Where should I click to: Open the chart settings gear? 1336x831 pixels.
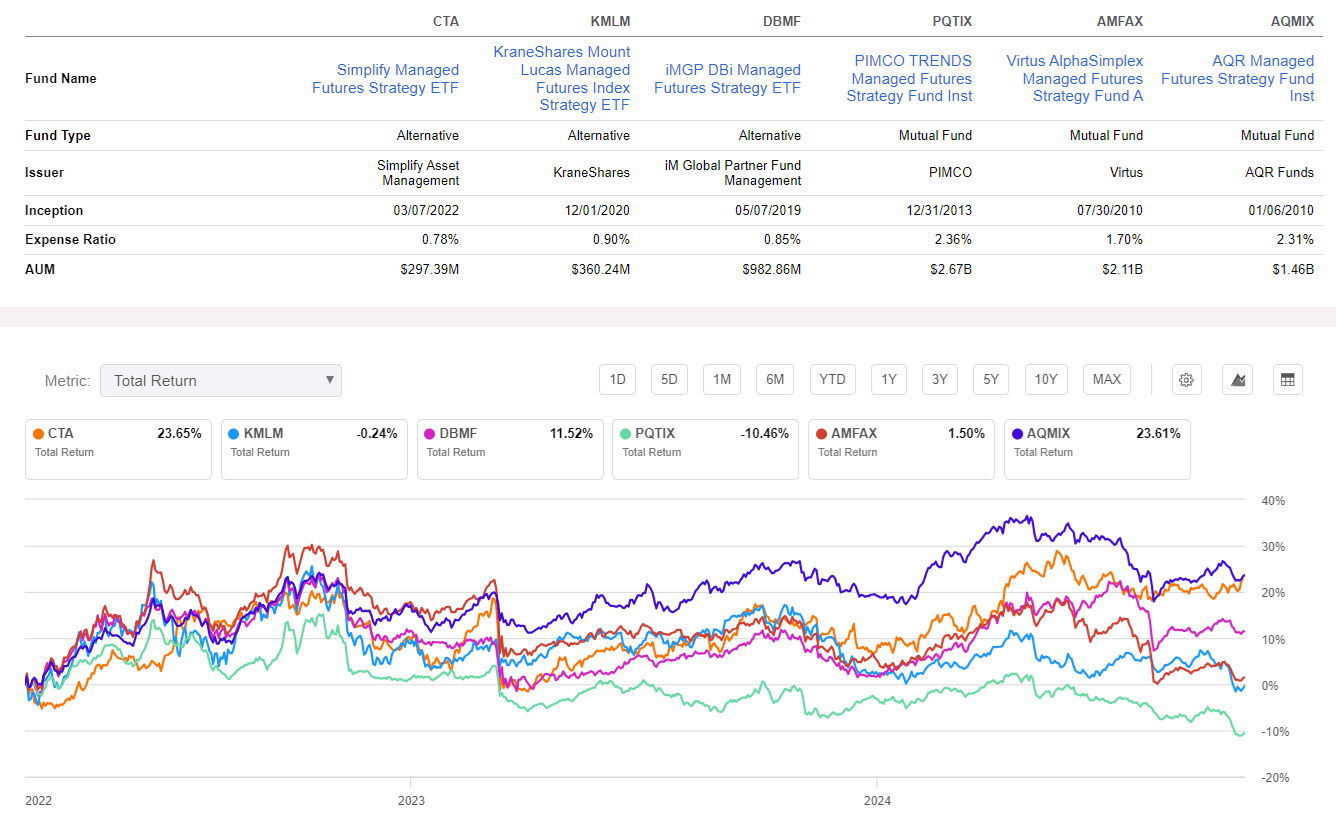(1186, 379)
